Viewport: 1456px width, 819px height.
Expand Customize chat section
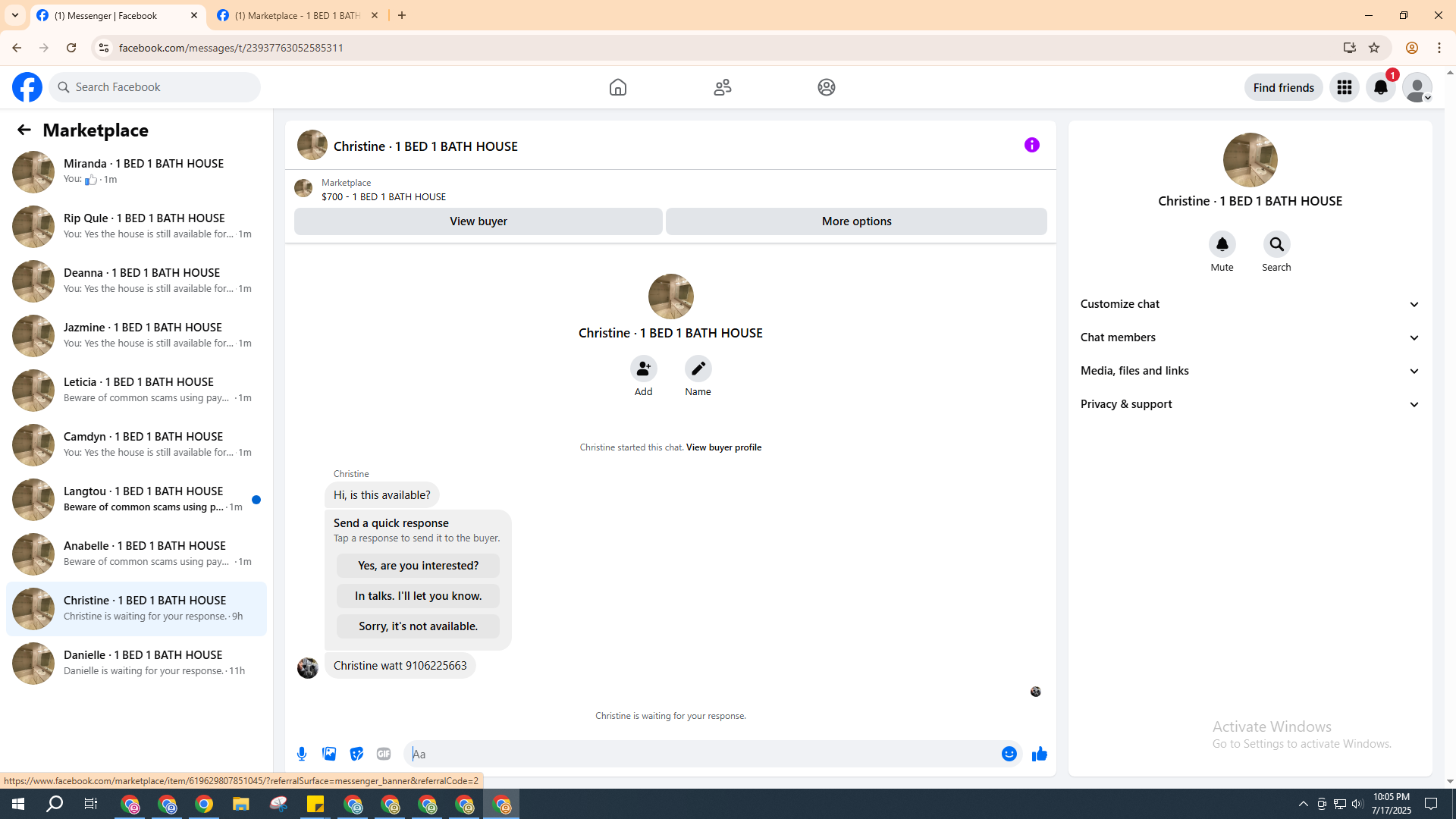pos(1250,304)
